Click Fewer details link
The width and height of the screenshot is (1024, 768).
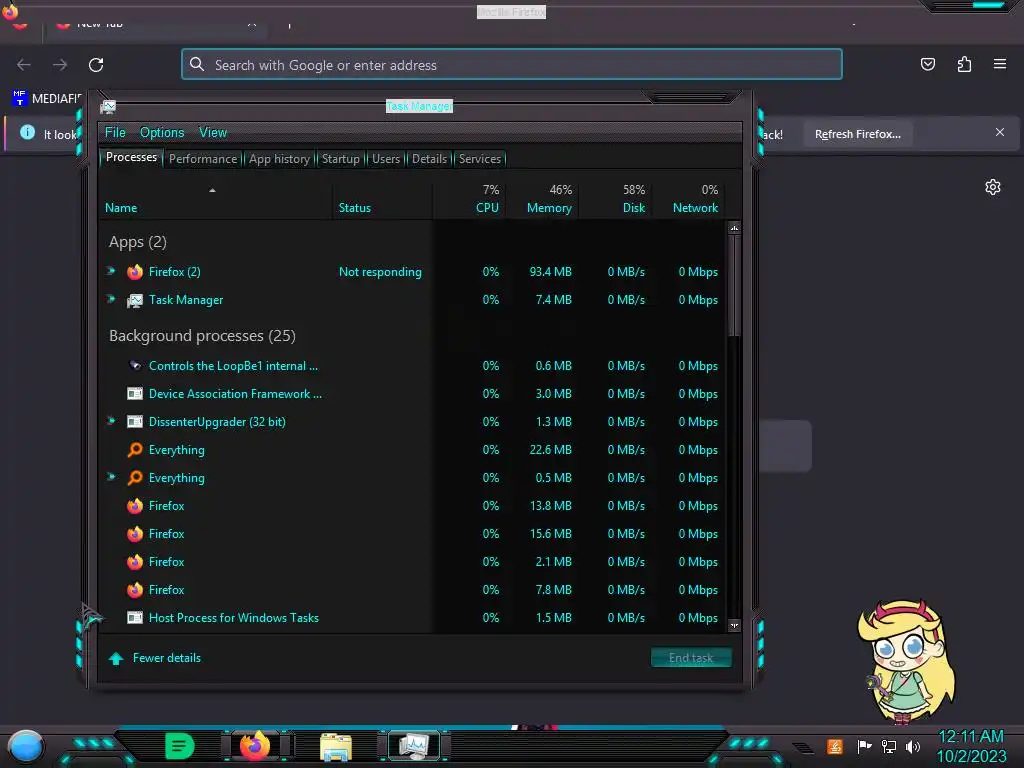click(167, 658)
